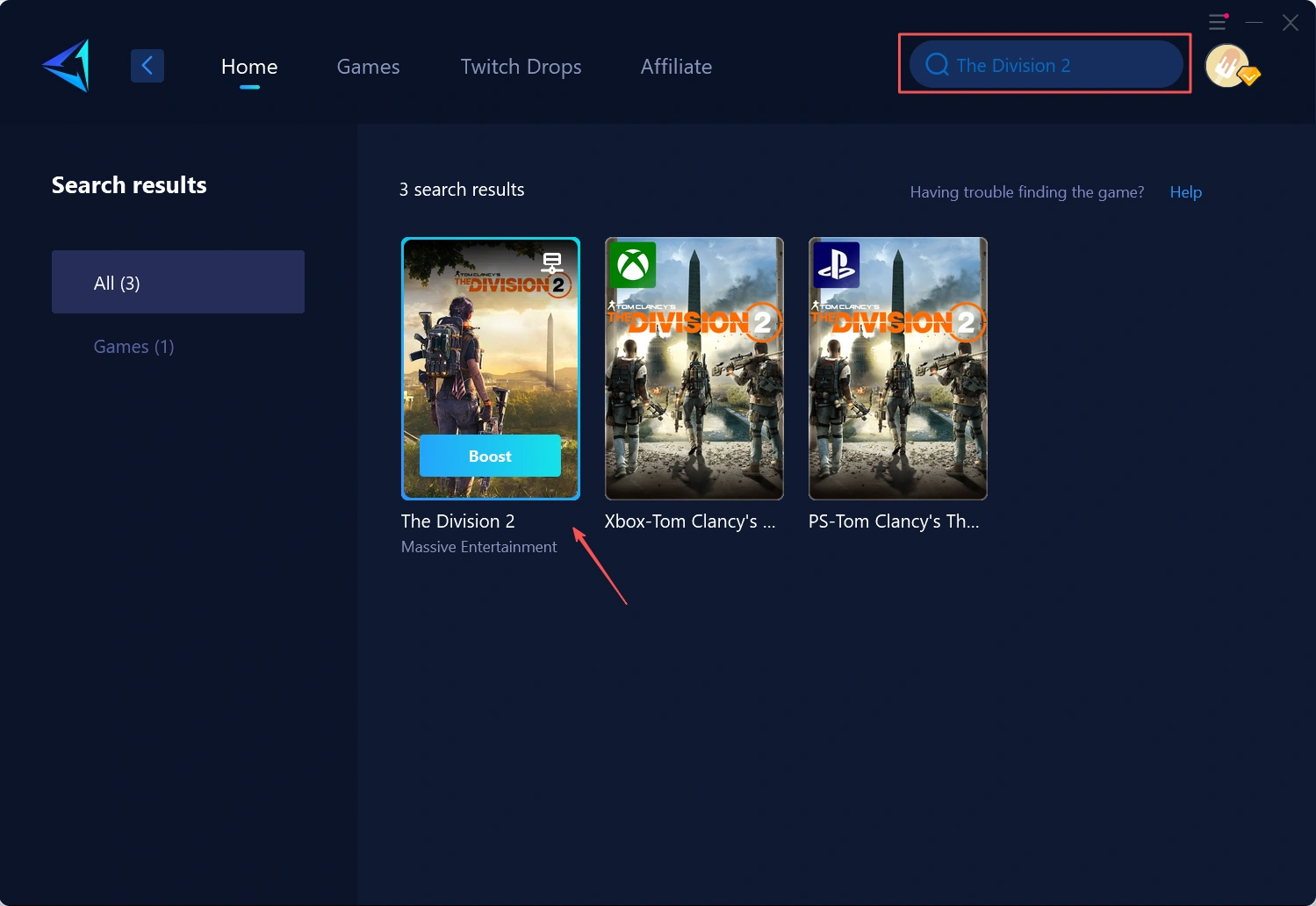
Task: Select the All (3) results filter
Action: click(178, 282)
